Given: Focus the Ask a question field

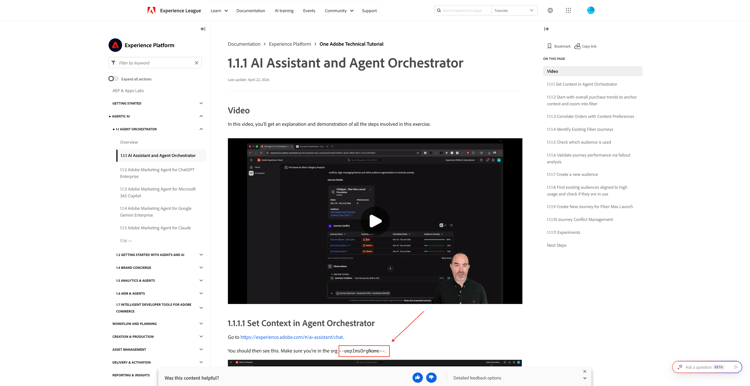Looking at the screenshot, I should click(707, 367).
